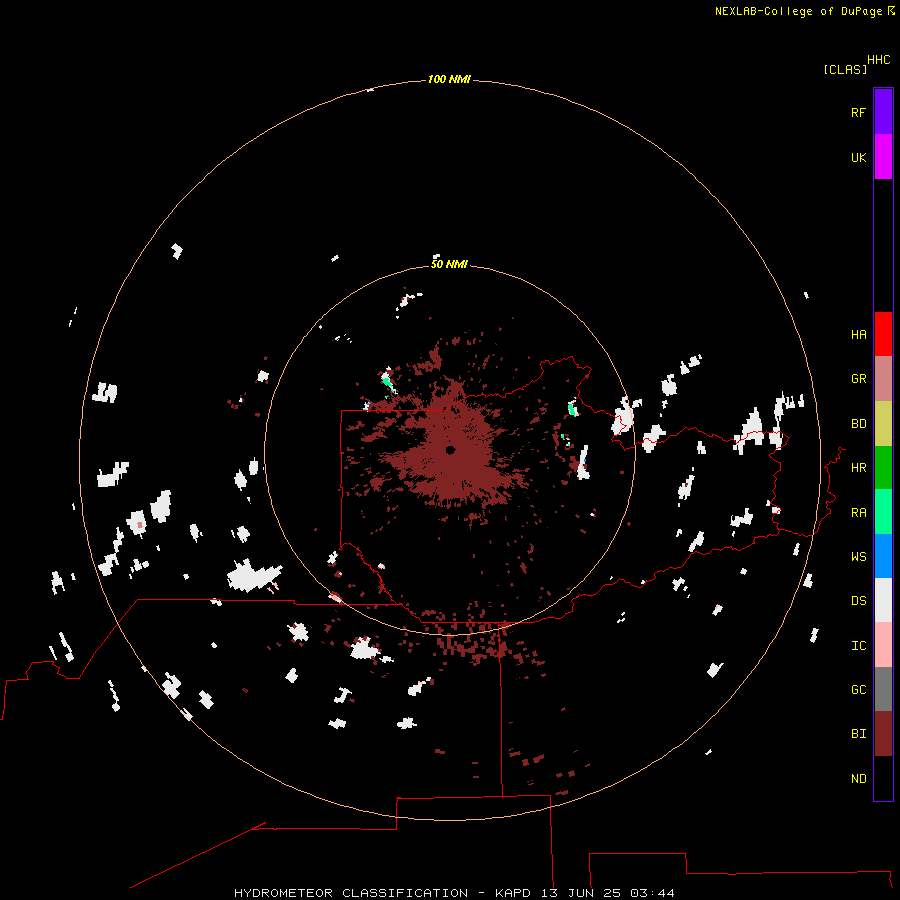Image resolution: width=900 pixels, height=900 pixels.
Task: Click the RF purple legend swatch
Action: click(883, 112)
